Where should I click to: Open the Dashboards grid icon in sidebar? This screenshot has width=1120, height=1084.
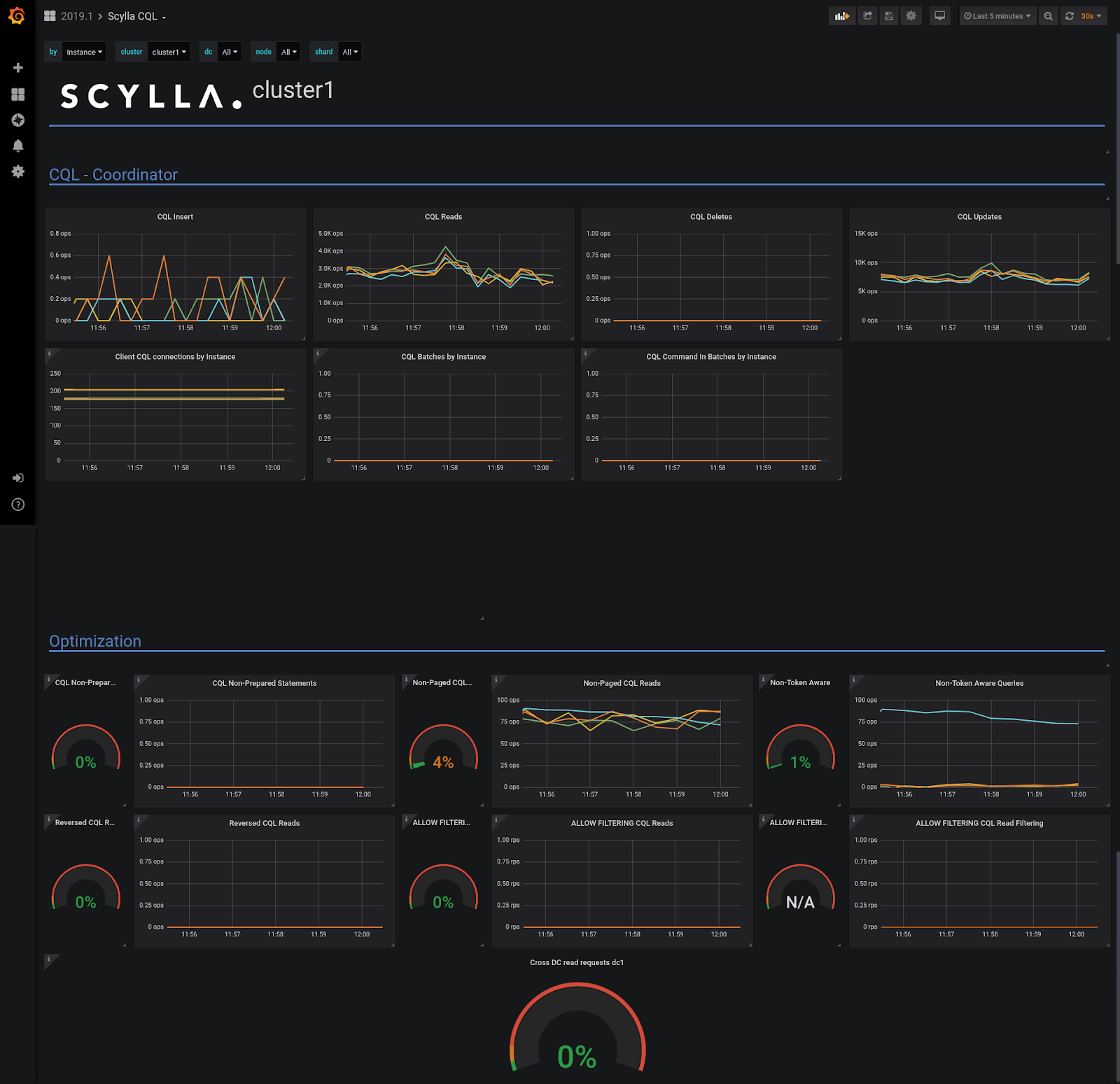(x=18, y=94)
